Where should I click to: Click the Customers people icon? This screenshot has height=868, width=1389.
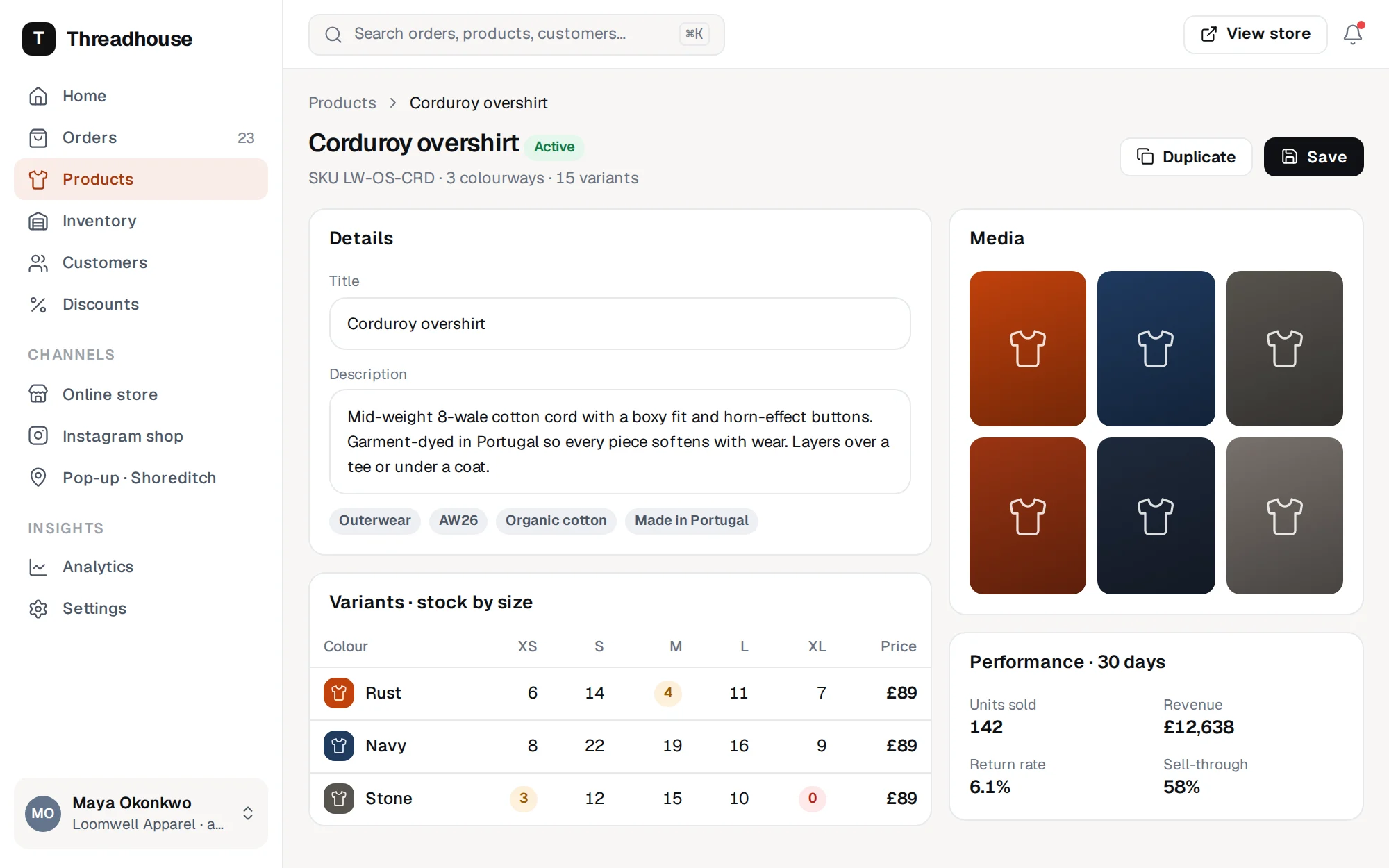[38, 262]
